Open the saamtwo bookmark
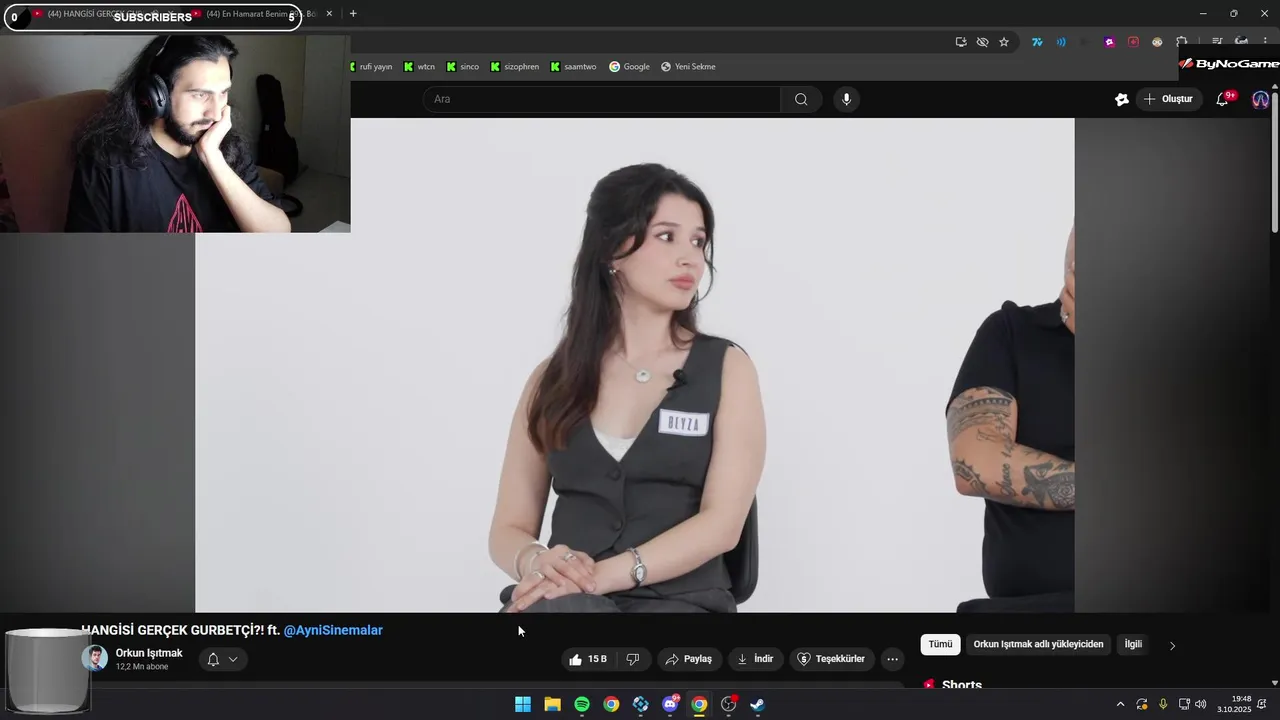Screen dimensions: 1280x720 (573, 67)
